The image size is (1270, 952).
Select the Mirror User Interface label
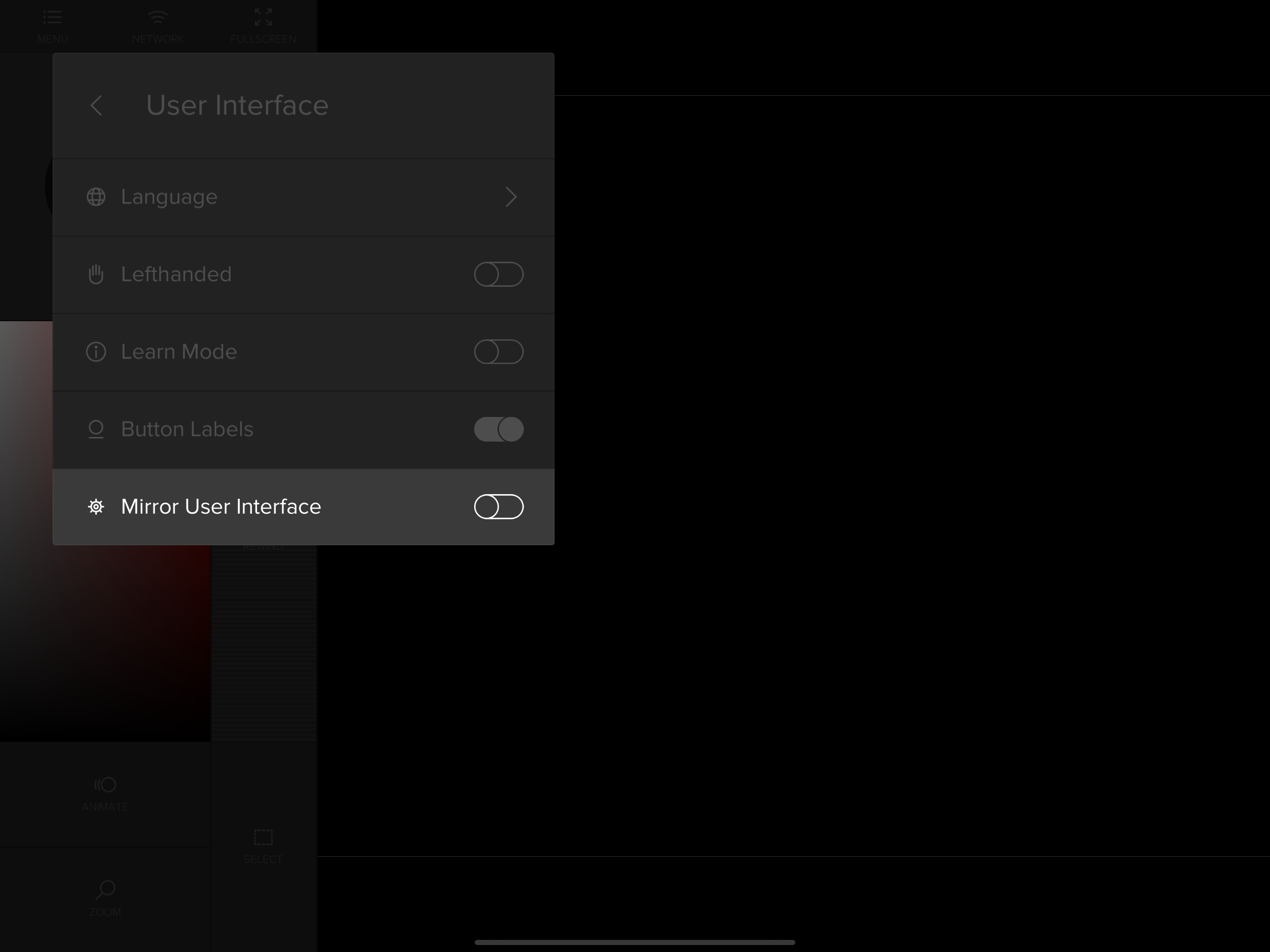pyautogui.click(x=220, y=506)
